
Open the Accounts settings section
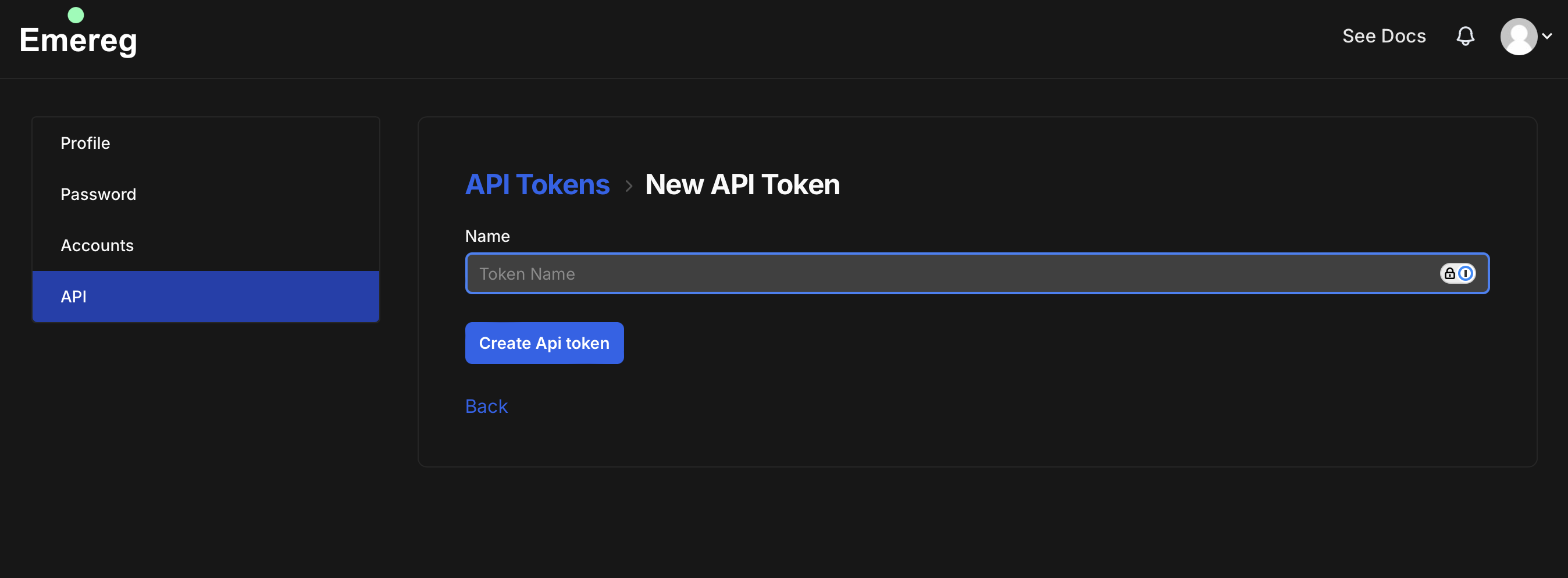(x=97, y=245)
